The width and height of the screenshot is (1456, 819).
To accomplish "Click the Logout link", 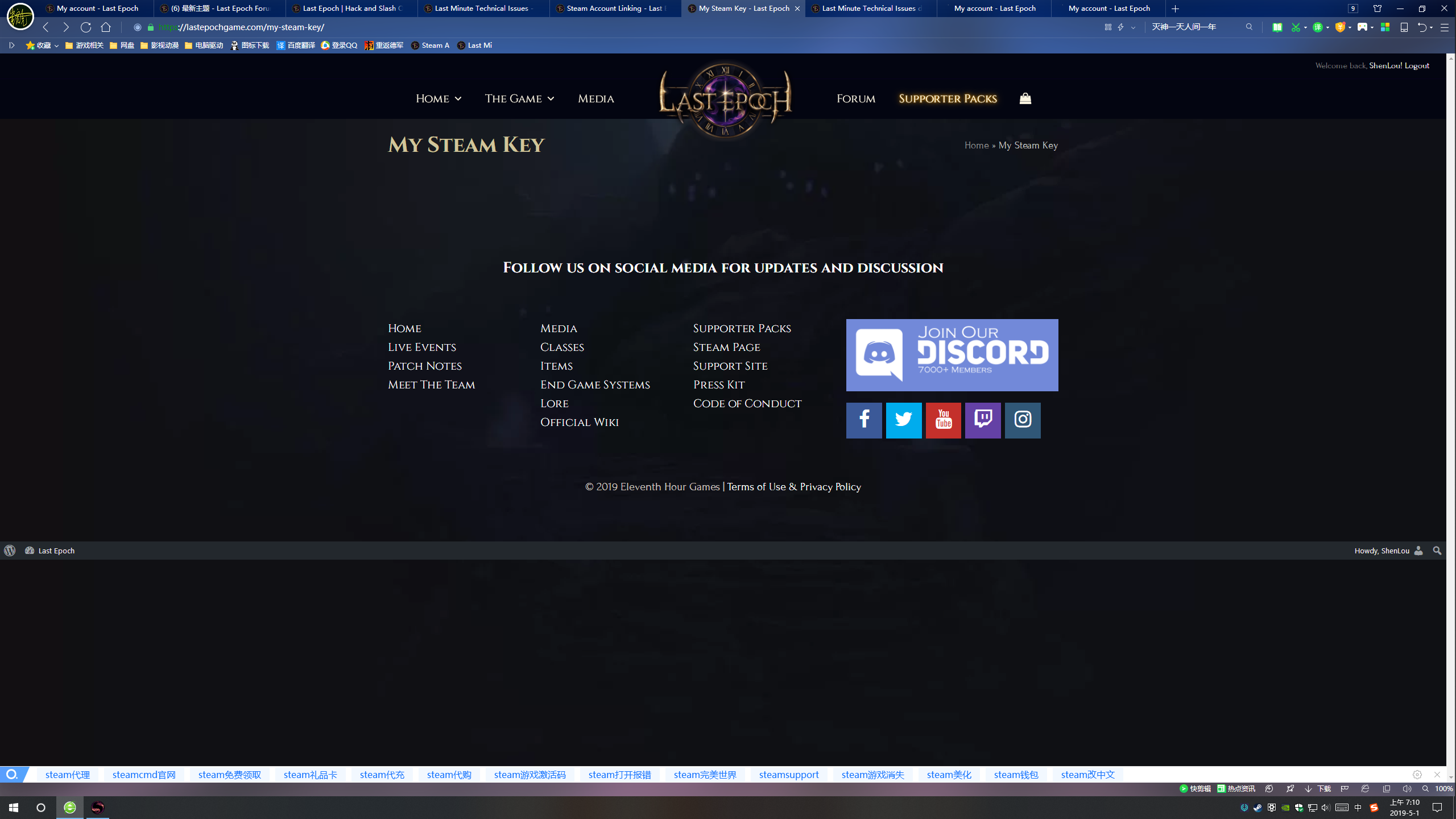I will (x=1417, y=65).
